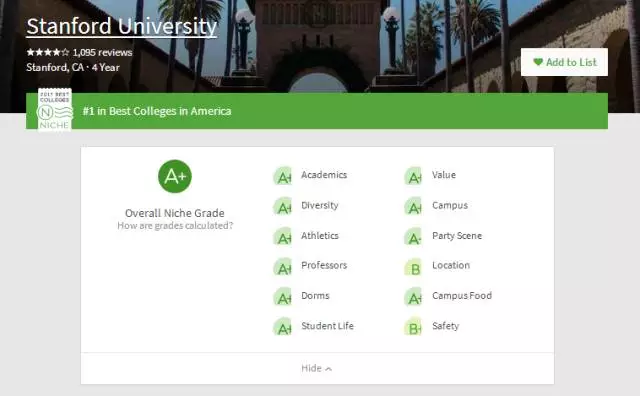The width and height of the screenshot is (640, 396).
Task: Select the Campus Food grade label
Action: pos(462,296)
